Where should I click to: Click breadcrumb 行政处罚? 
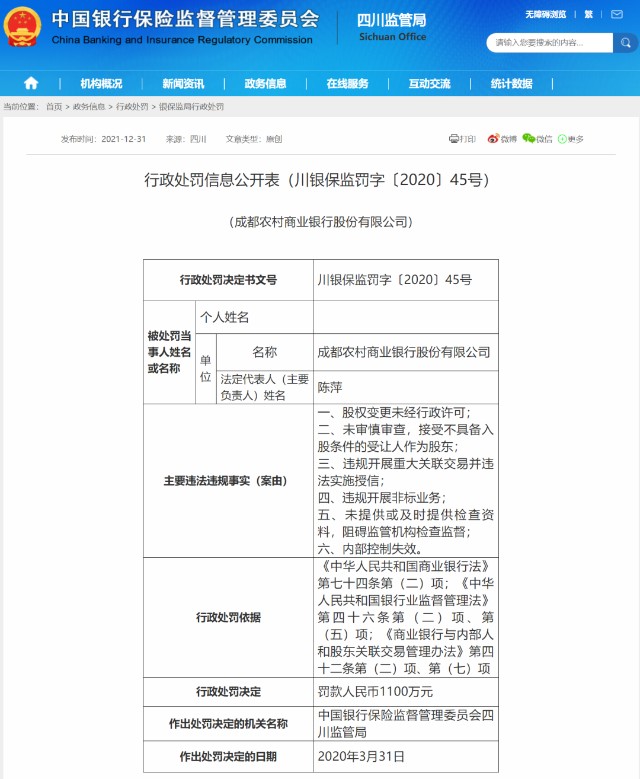coord(132,106)
